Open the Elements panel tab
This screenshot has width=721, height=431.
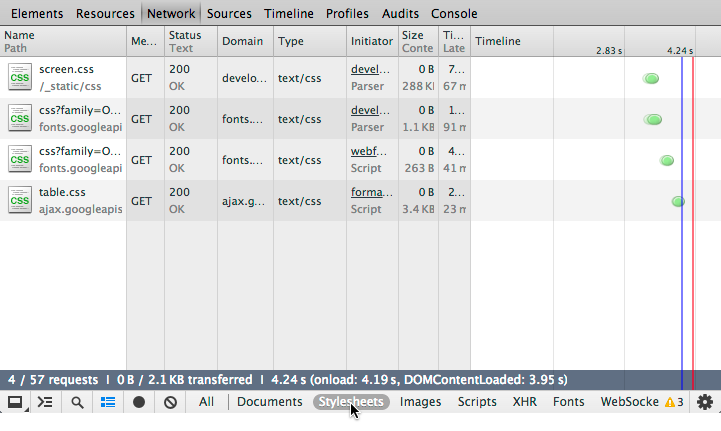(x=37, y=14)
